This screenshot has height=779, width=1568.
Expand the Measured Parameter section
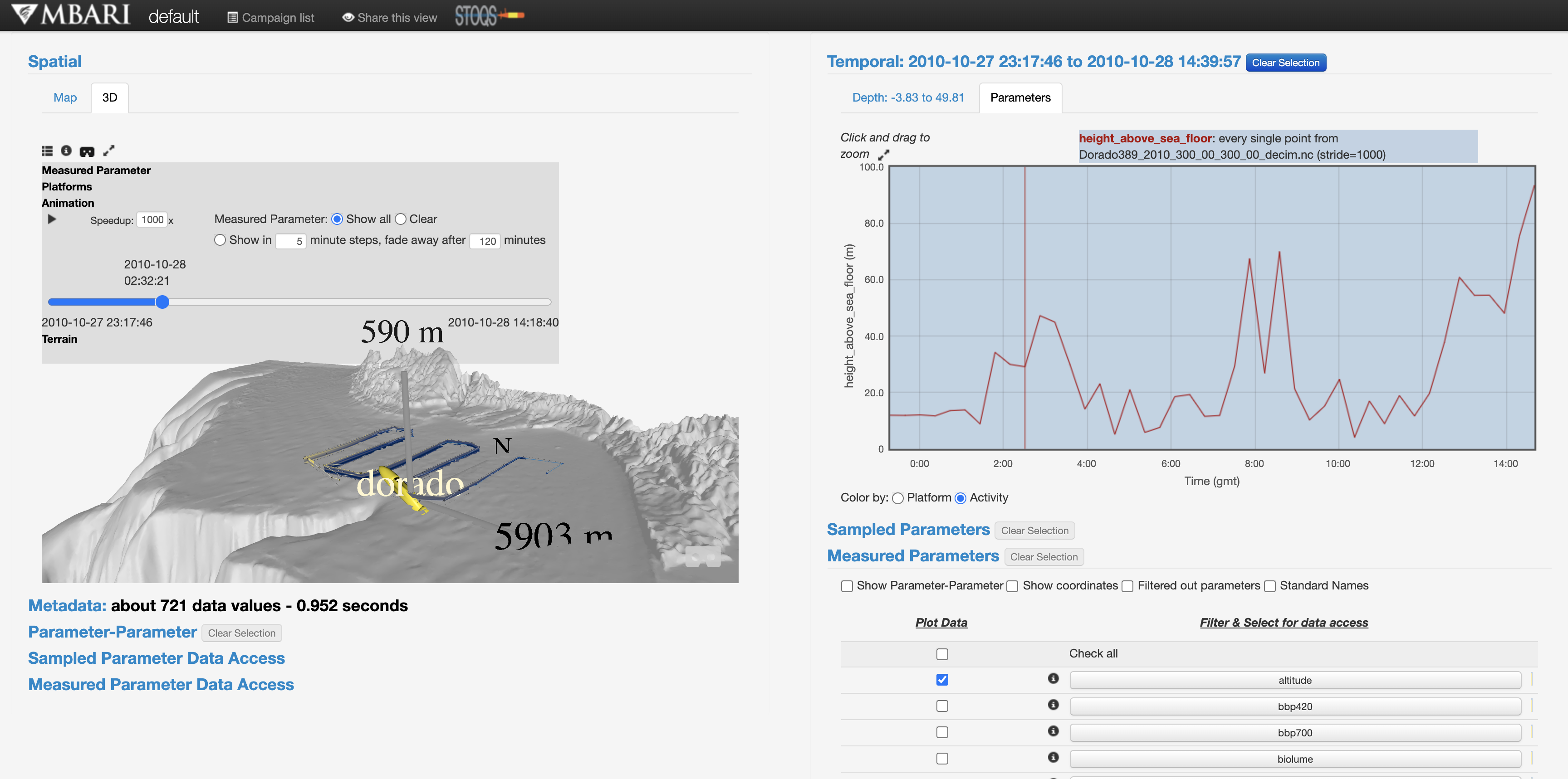[x=96, y=170]
